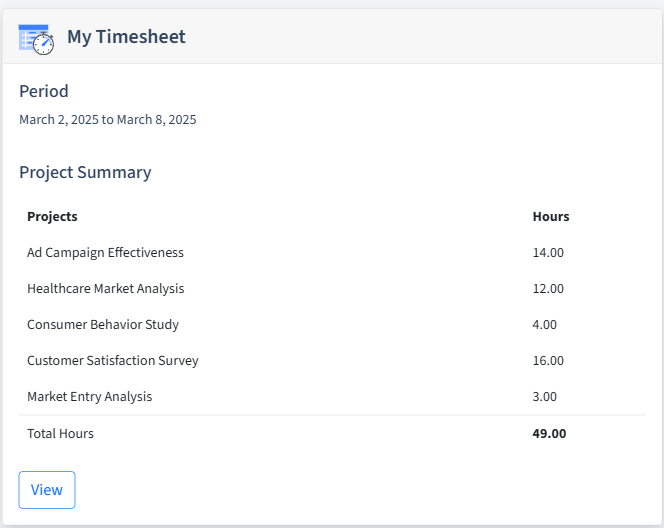Select Consumer Behavior Study project

tap(103, 325)
